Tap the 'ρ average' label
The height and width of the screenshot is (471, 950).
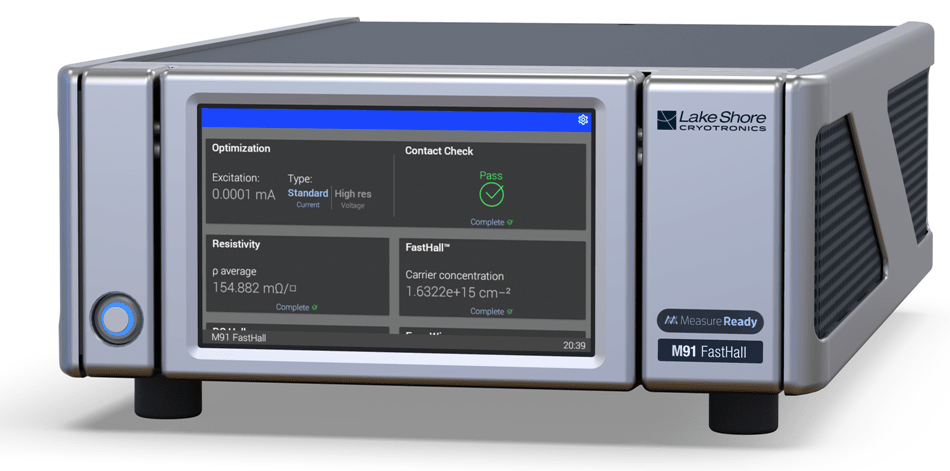(234, 272)
